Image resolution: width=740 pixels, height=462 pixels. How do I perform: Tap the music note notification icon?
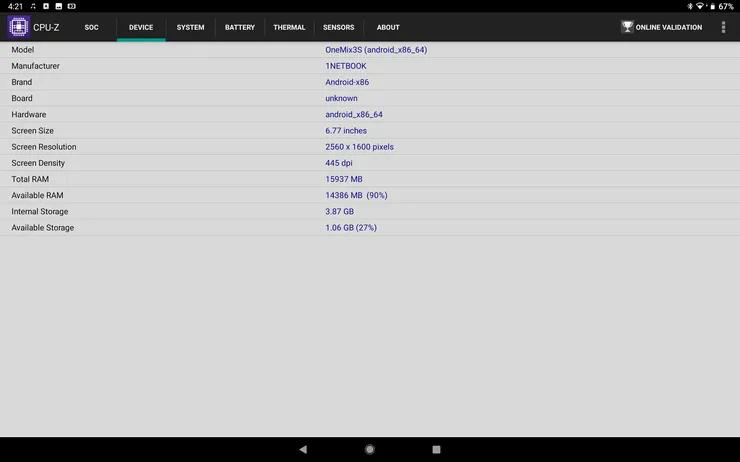(33, 6)
